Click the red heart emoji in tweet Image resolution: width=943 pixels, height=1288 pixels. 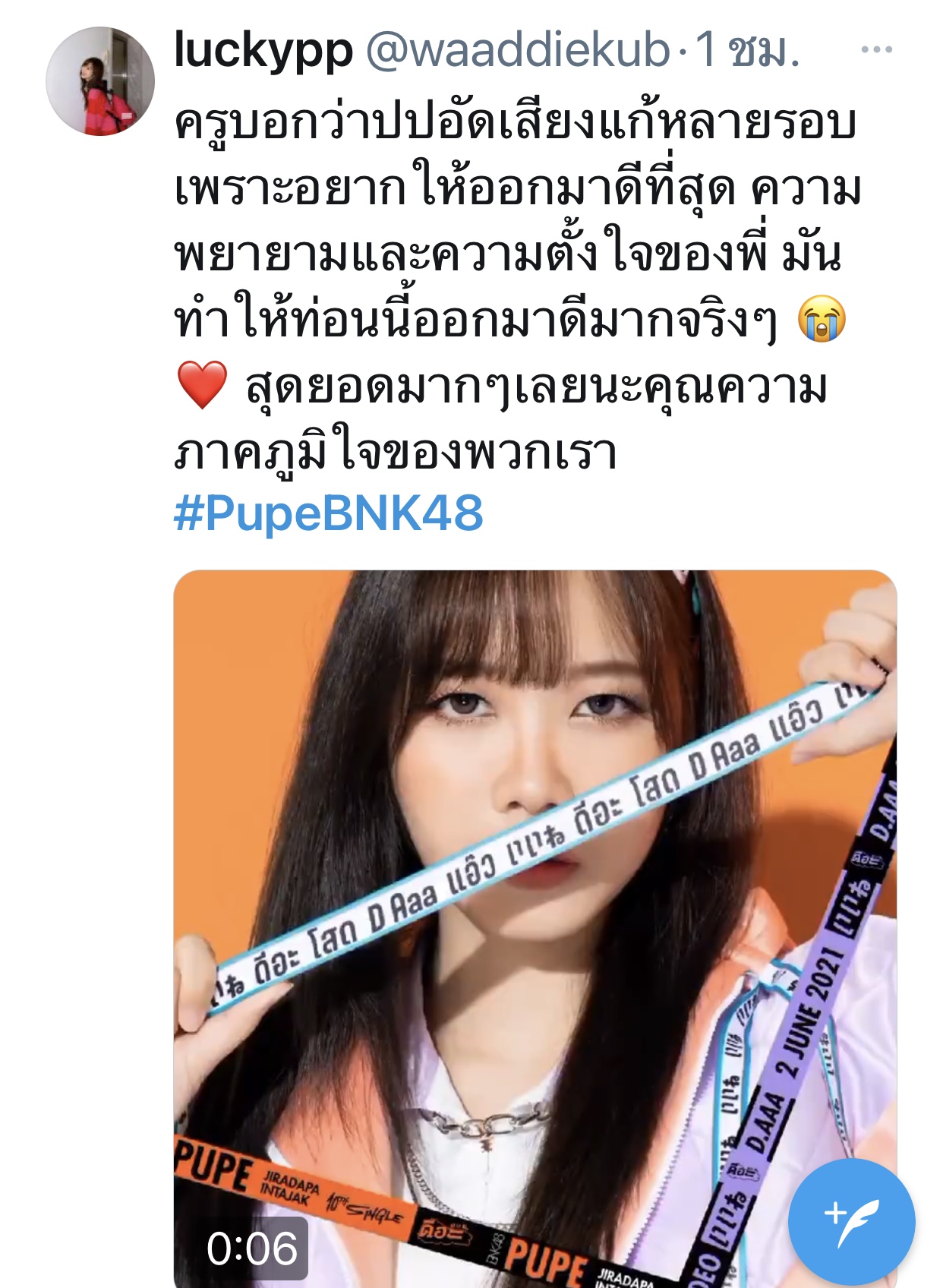pyautogui.click(x=201, y=386)
